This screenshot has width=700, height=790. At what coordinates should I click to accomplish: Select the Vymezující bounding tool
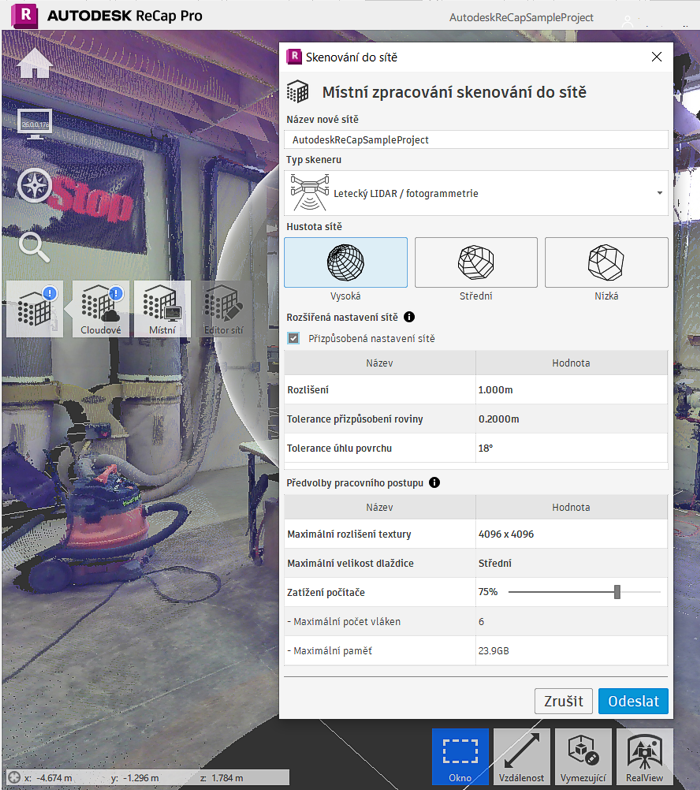coord(582,757)
